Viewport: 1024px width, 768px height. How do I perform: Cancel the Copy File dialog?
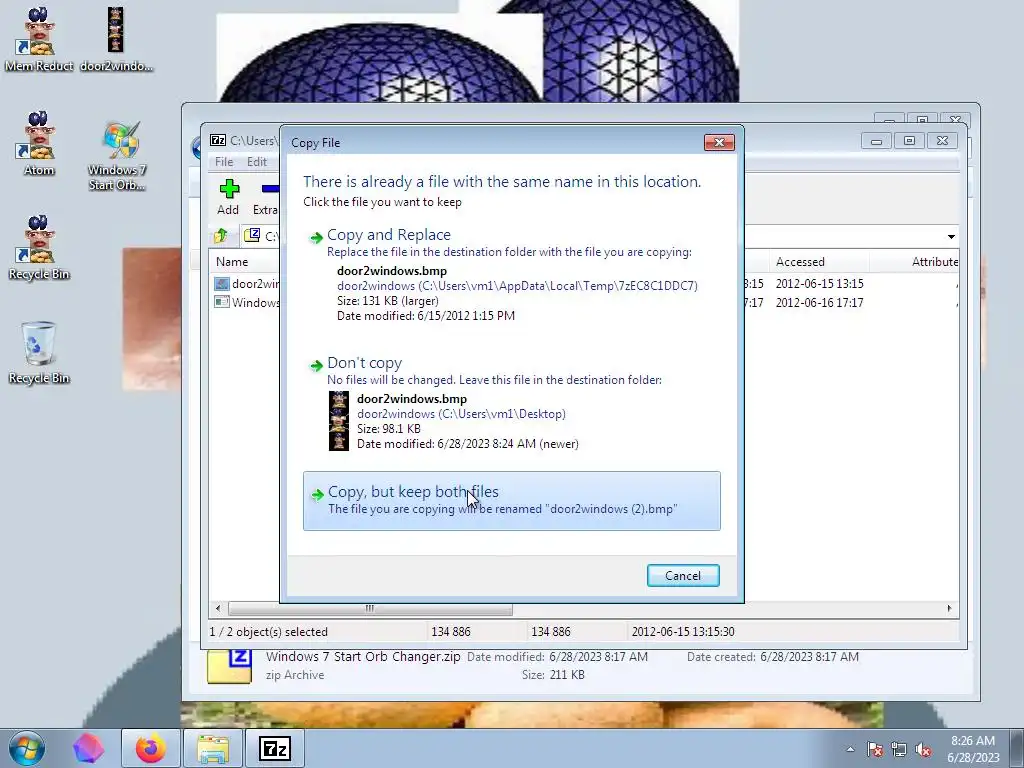683,575
